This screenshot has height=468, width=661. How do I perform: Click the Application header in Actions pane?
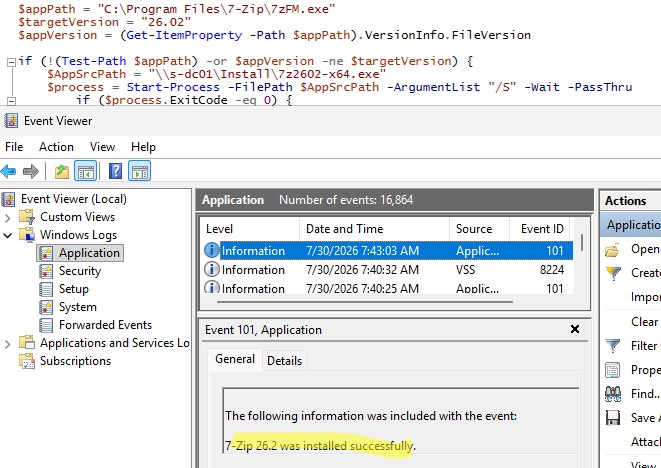pos(631,225)
